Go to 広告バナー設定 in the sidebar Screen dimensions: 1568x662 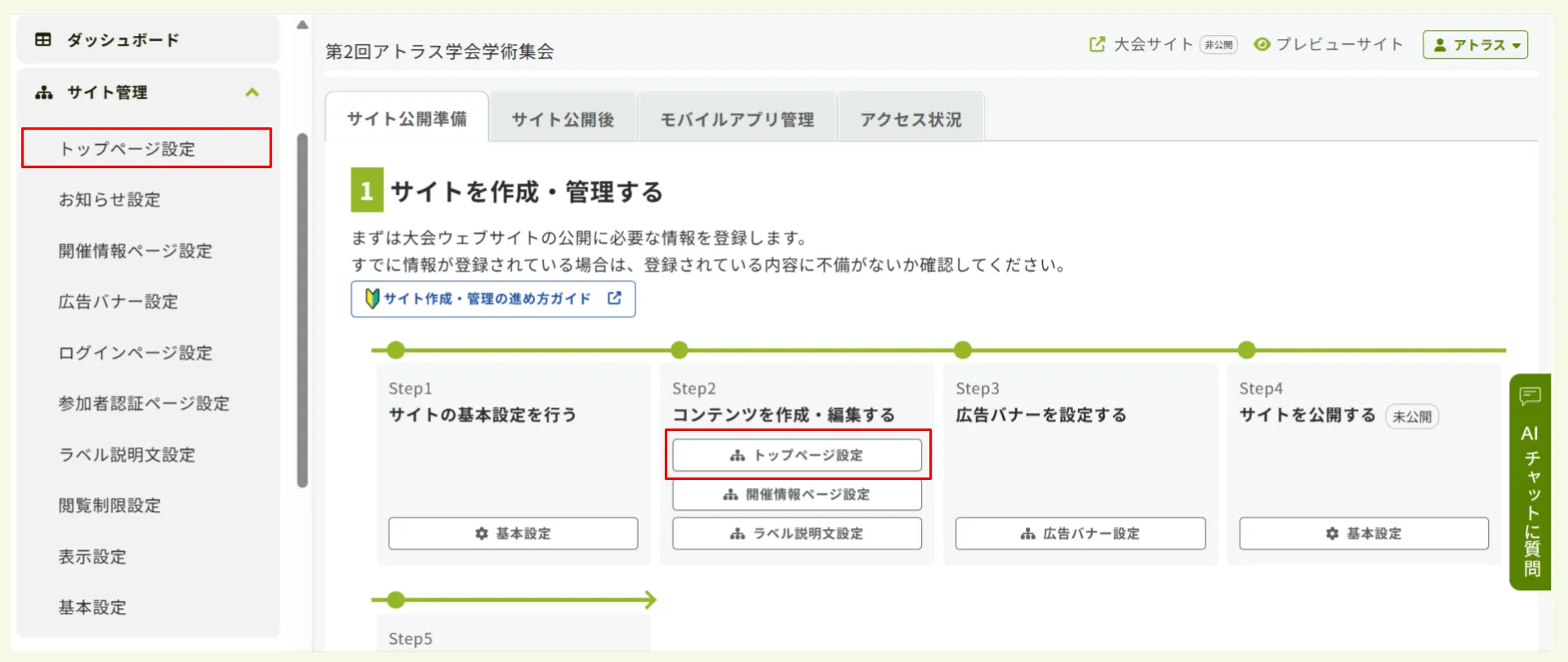(118, 301)
